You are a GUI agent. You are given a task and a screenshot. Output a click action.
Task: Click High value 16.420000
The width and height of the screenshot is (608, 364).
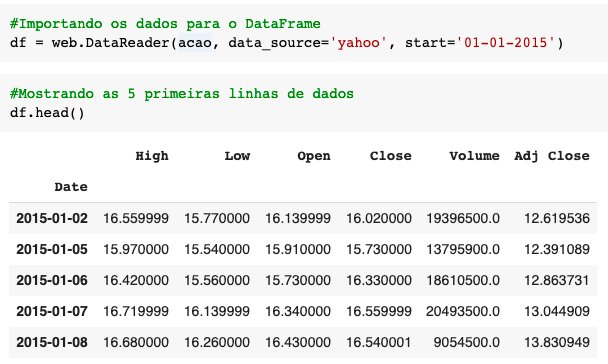[x=136, y=280]
